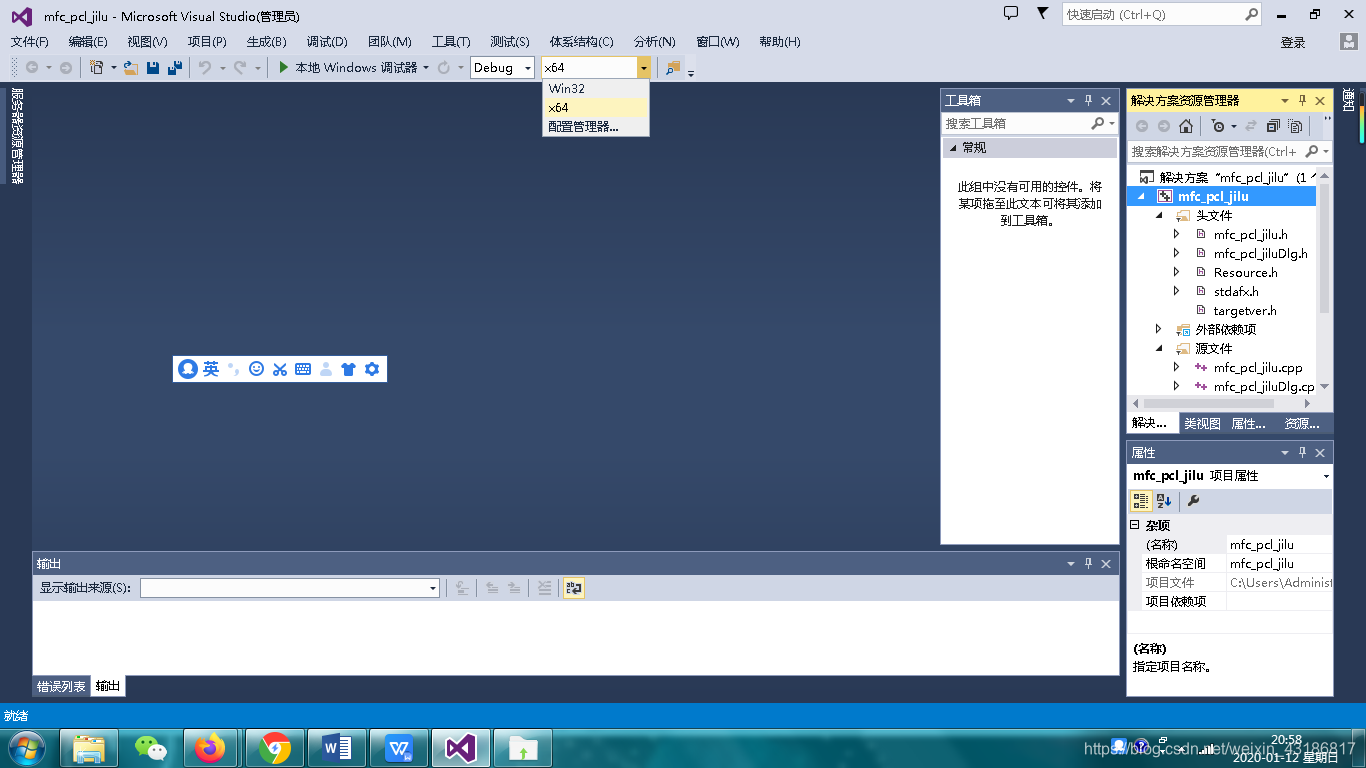Switch to the 类视图 tab
Screen dimensions: 1366x768
[x=1201, y=423]
